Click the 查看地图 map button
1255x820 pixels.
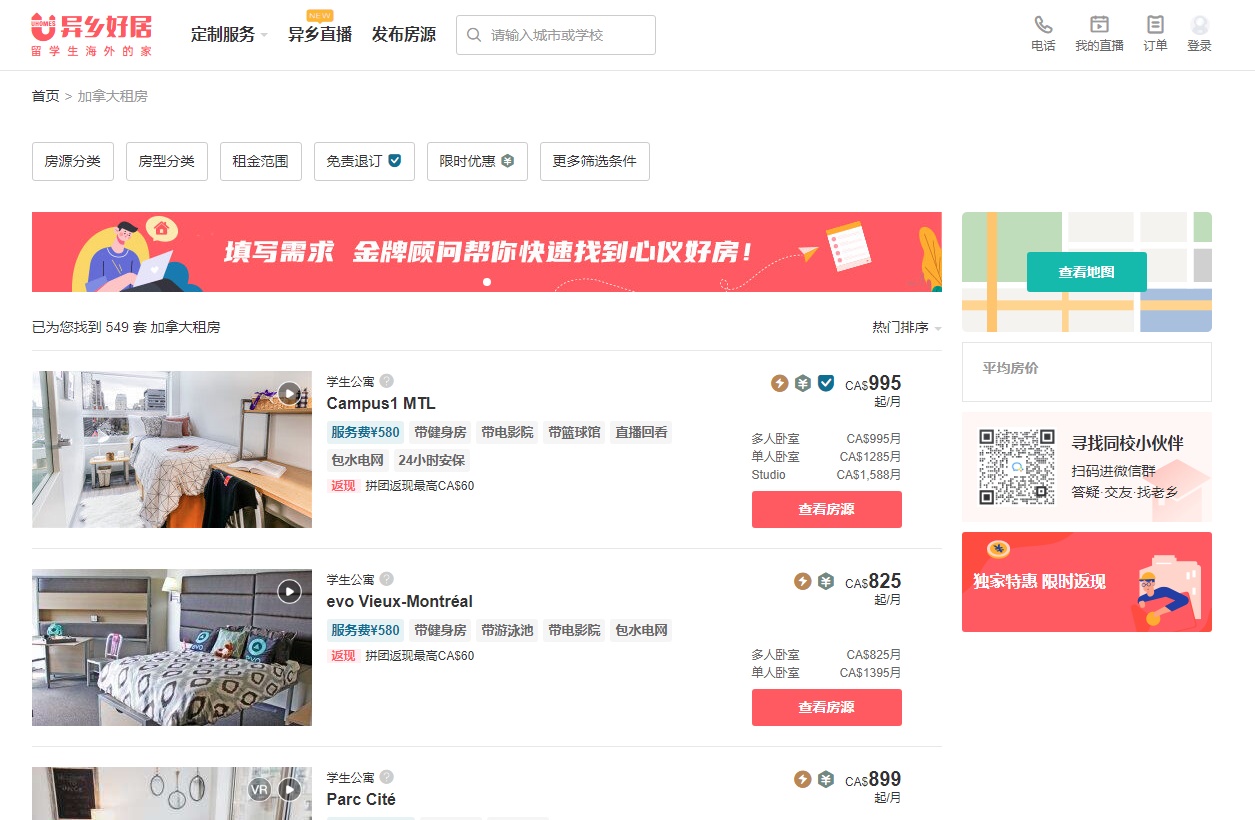1086,271
